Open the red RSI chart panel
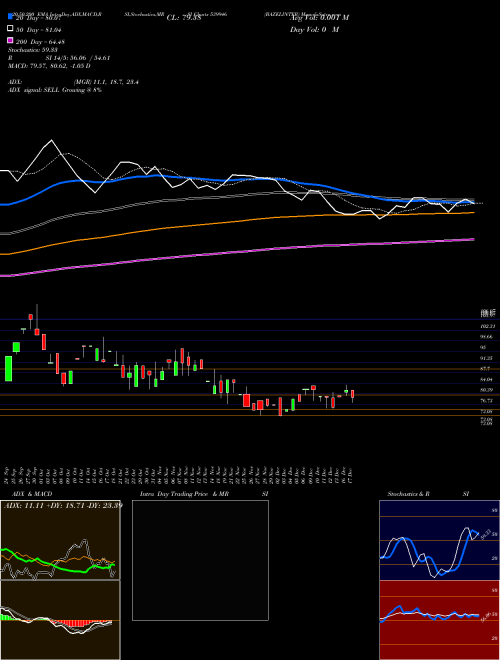 click(x=439, y=620)
